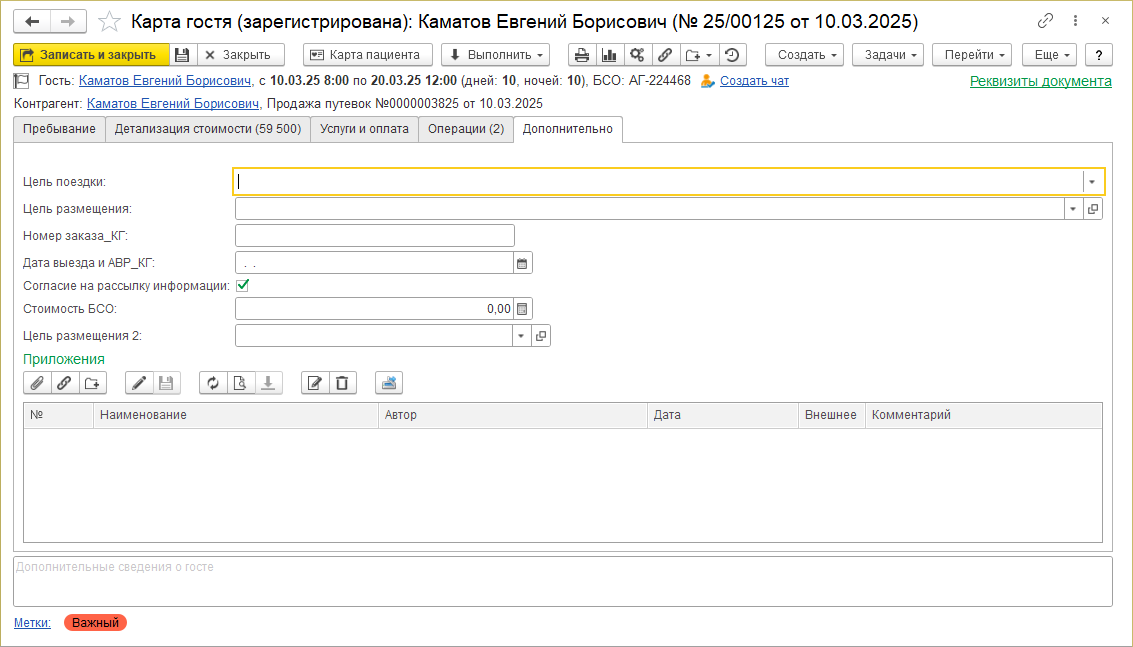This screenshot has height=647, width=1133.
Task: Open the Услуги и оплата tab
Action: coord(364,129)
